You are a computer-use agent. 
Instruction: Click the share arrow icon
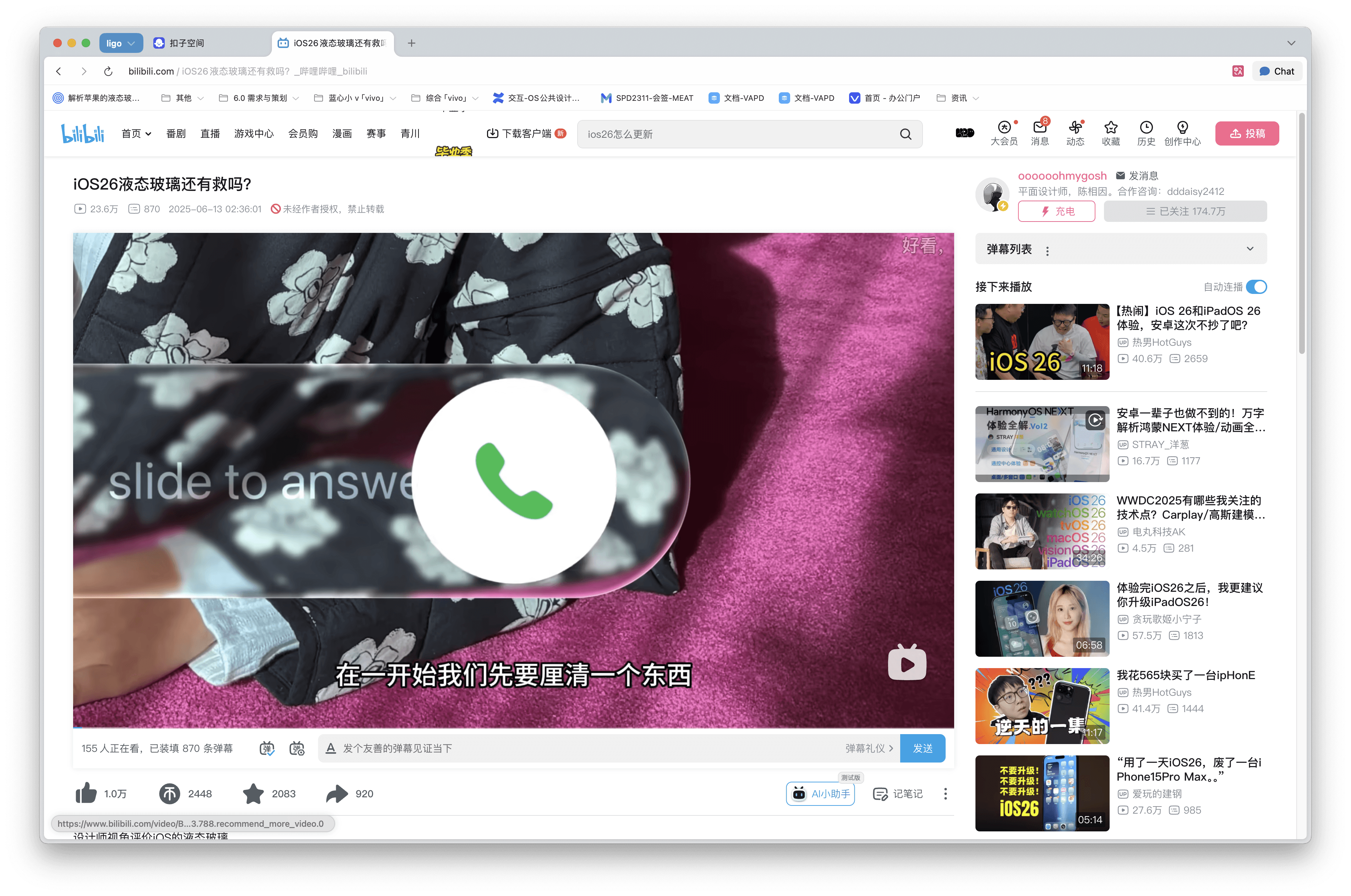tap(337, 794)
